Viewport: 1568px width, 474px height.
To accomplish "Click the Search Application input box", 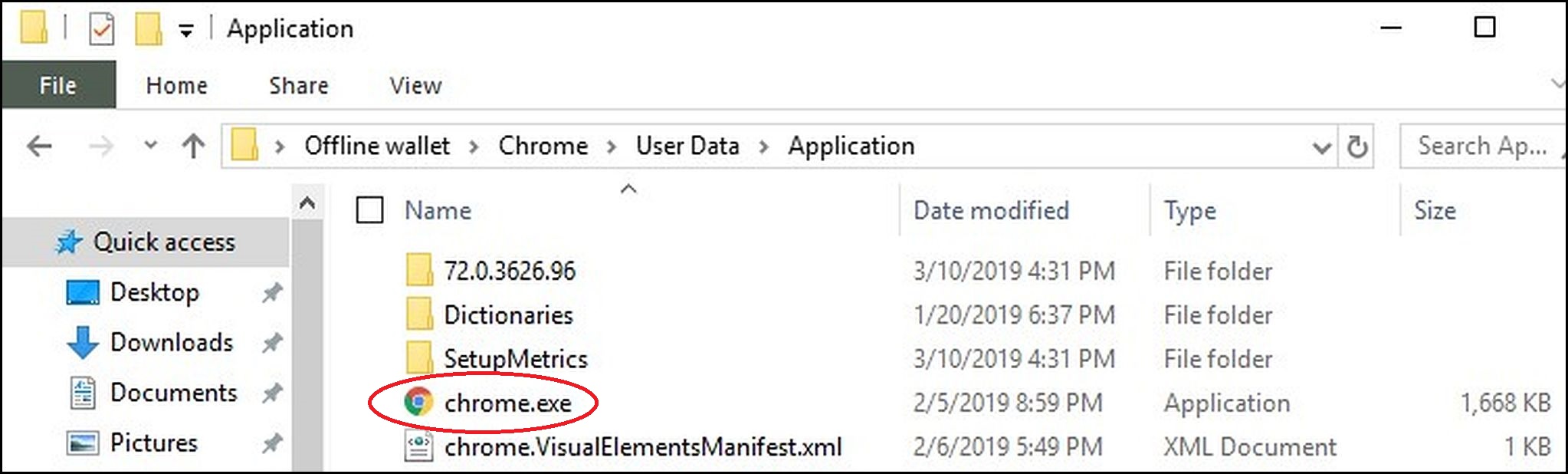I will pos(1481,146).
